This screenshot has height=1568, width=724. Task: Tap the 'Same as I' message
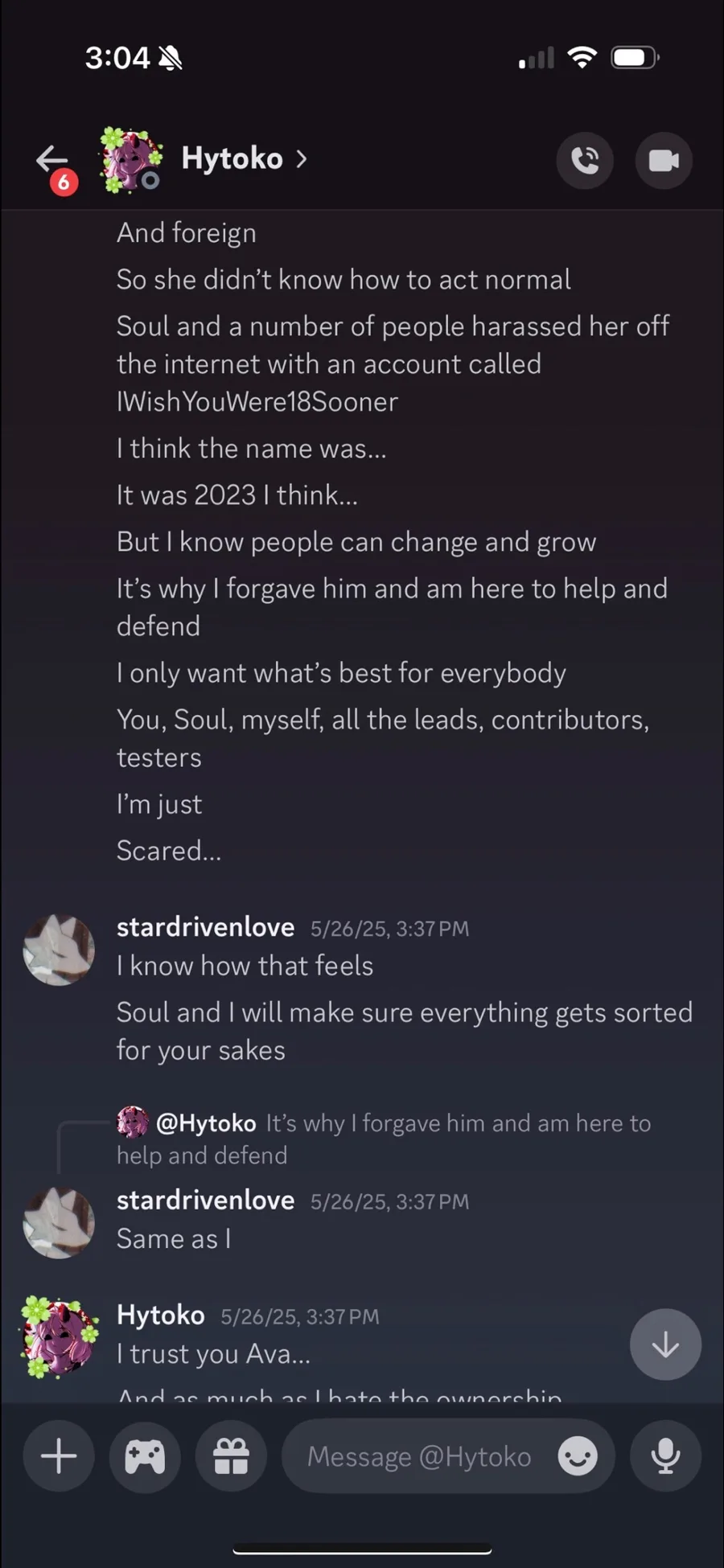click(x=174, y=1239)
